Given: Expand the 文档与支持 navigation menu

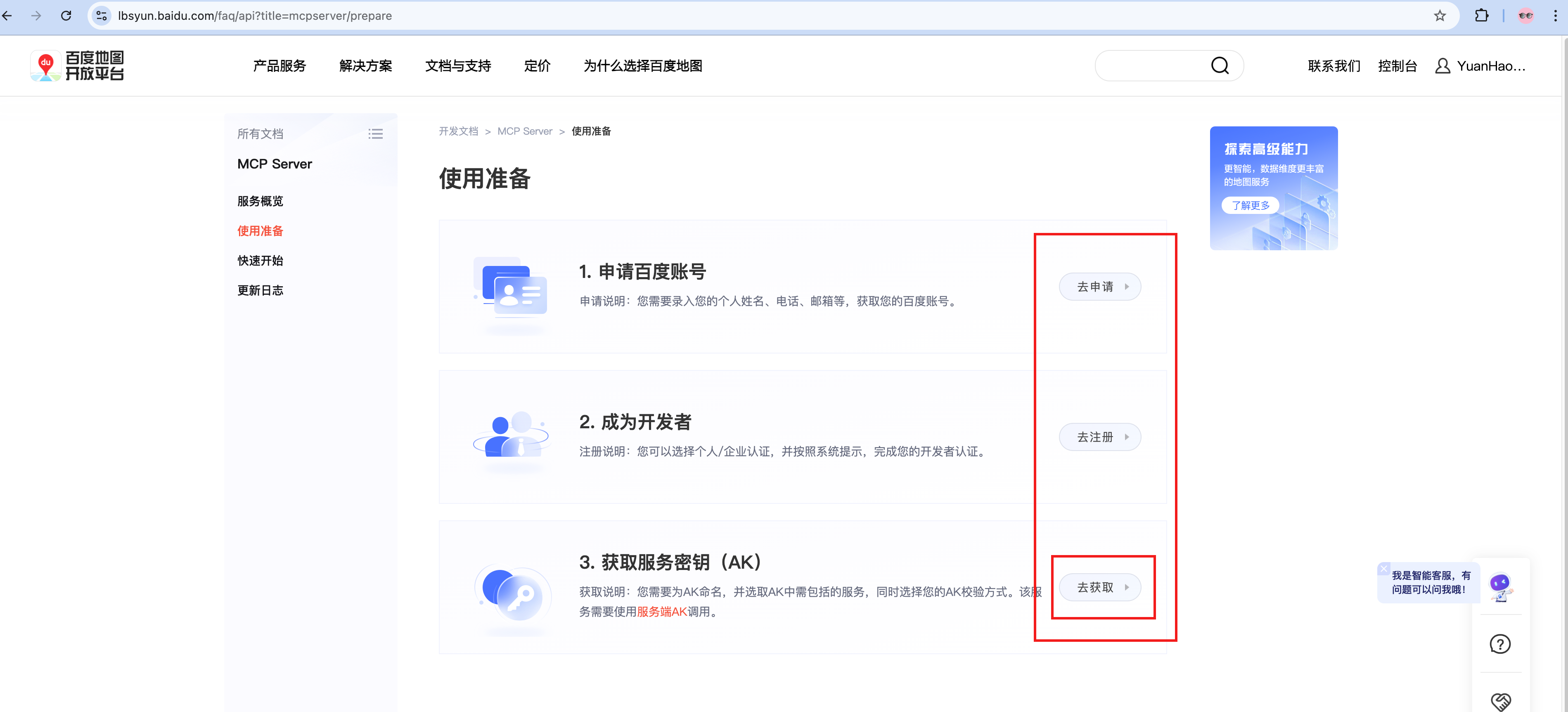Looking at the screenshot, I should (x=458, y=66).
